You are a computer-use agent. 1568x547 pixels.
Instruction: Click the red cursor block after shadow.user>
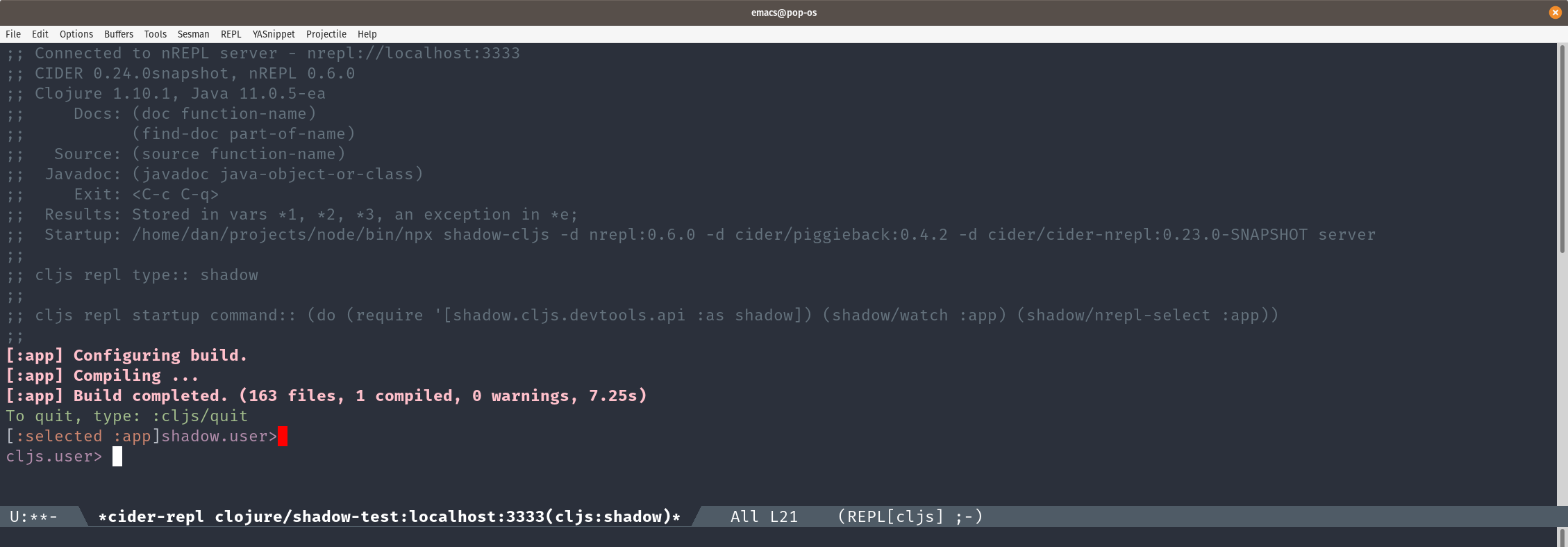(283, 436)
